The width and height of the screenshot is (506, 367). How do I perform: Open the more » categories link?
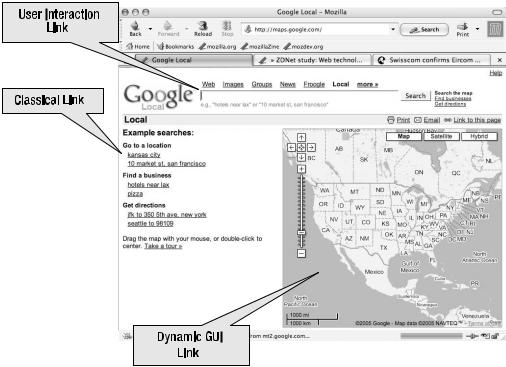[367, 84]
